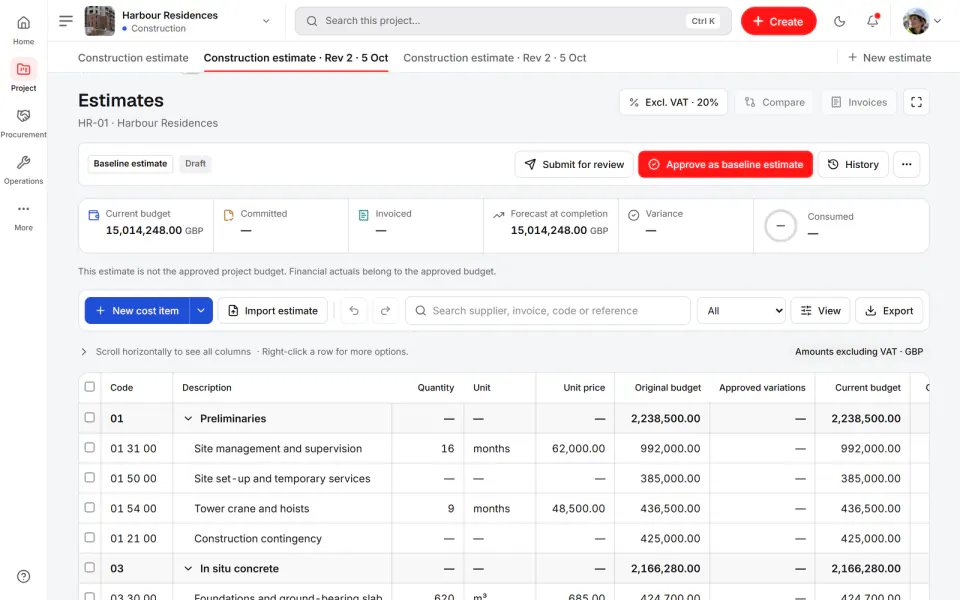The image size is (960, 600).
Task: Click the Original budget column header
Action: [667, 388]
